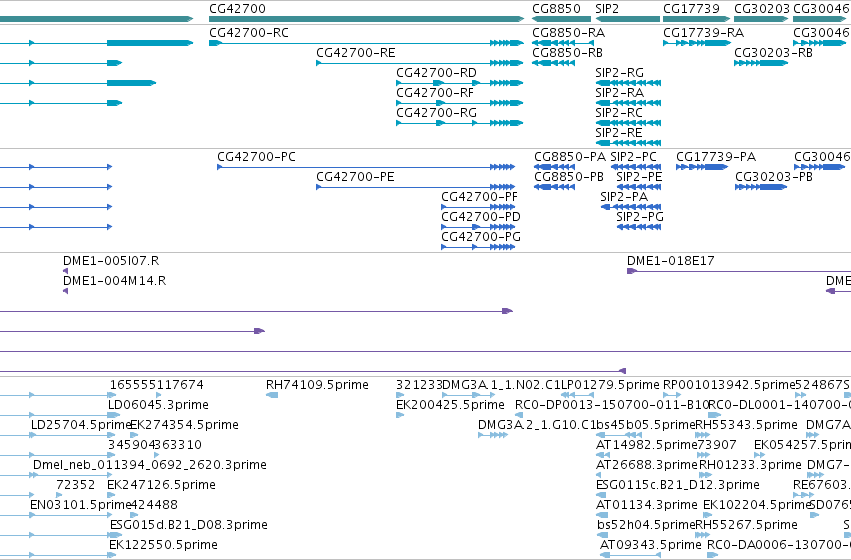Choose transcript CG42700-RG
The height and width of the screenshot is (560, 851).
pos(460,123)
